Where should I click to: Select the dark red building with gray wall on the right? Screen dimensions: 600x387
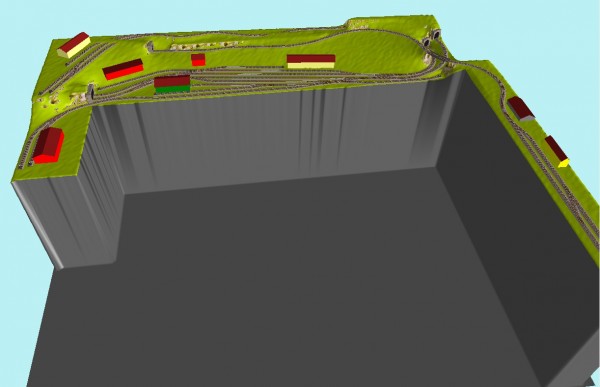[521, 109]
